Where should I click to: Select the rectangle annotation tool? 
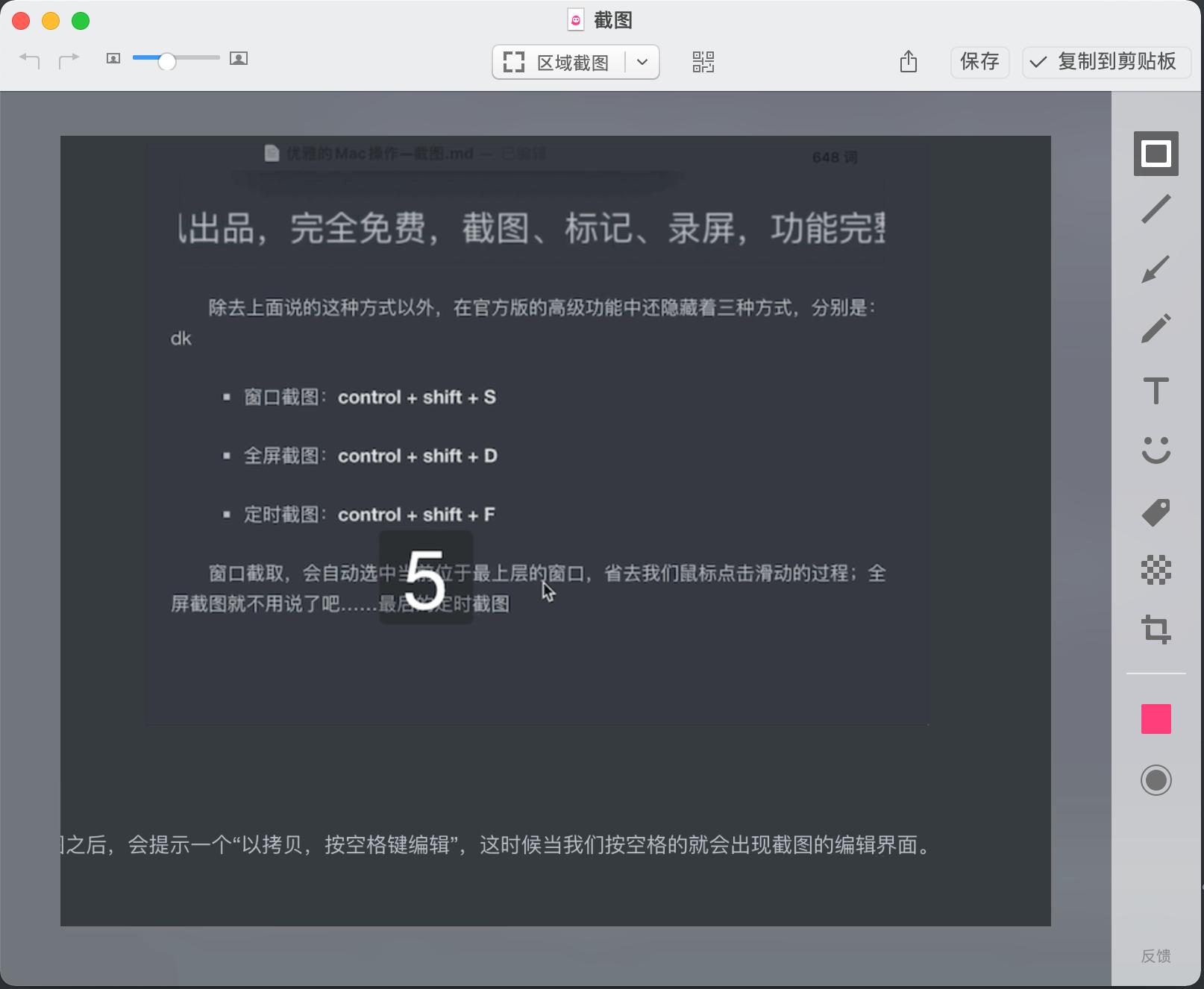tap(1156, 154)
